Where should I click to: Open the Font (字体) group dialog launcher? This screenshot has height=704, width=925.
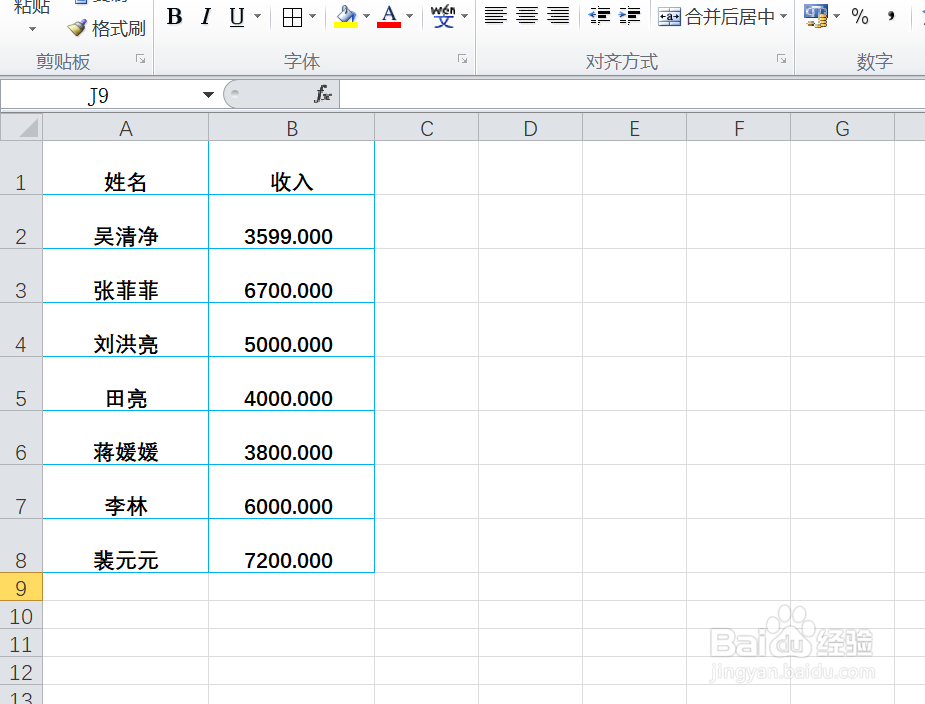461,60
